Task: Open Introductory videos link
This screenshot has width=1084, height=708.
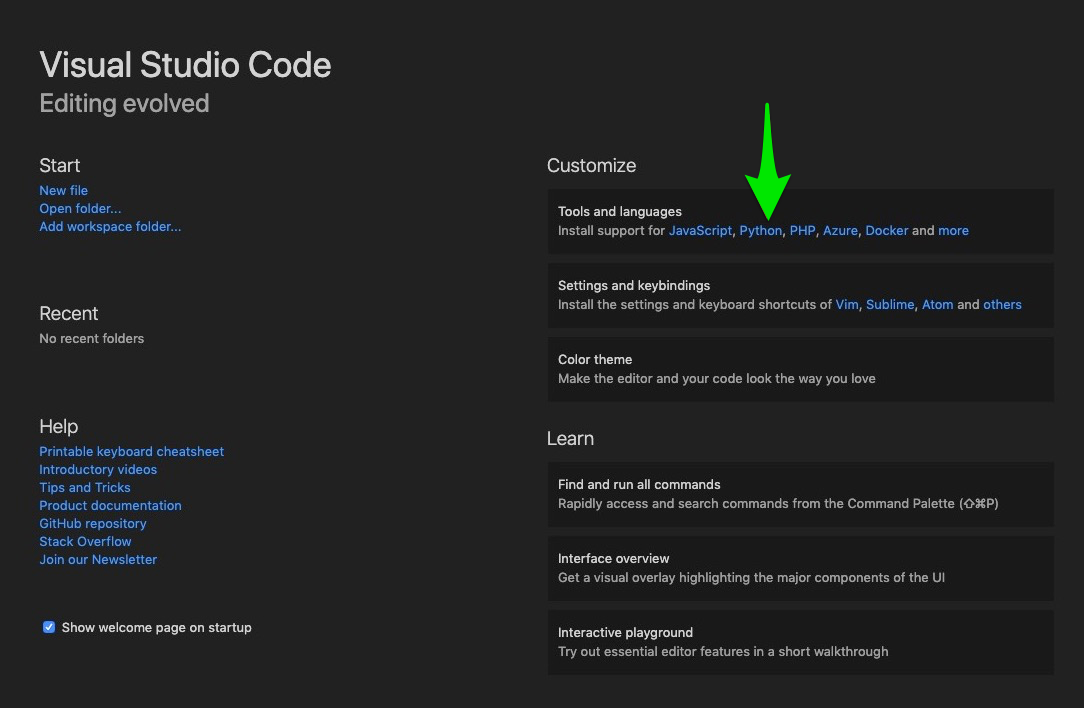Action: coord(98,469)
